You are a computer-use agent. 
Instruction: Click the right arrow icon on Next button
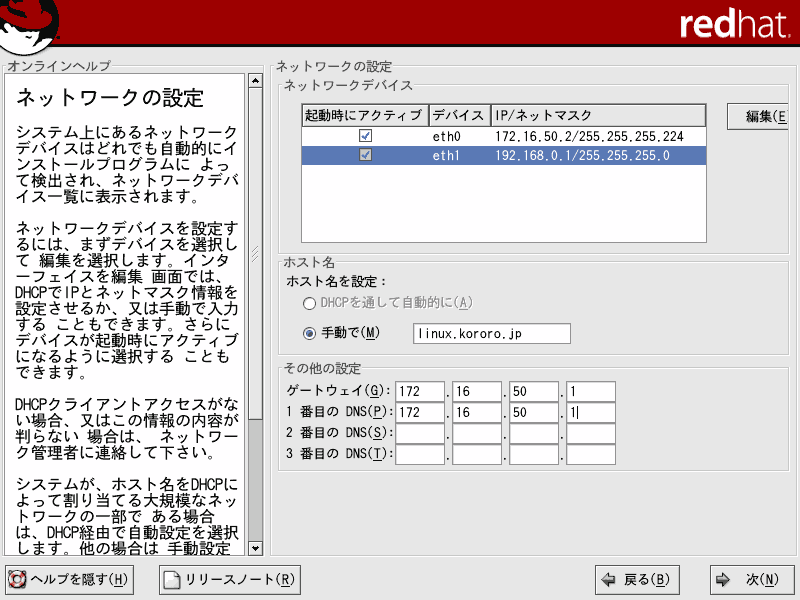pyautogui.click(x=722, y=579)
